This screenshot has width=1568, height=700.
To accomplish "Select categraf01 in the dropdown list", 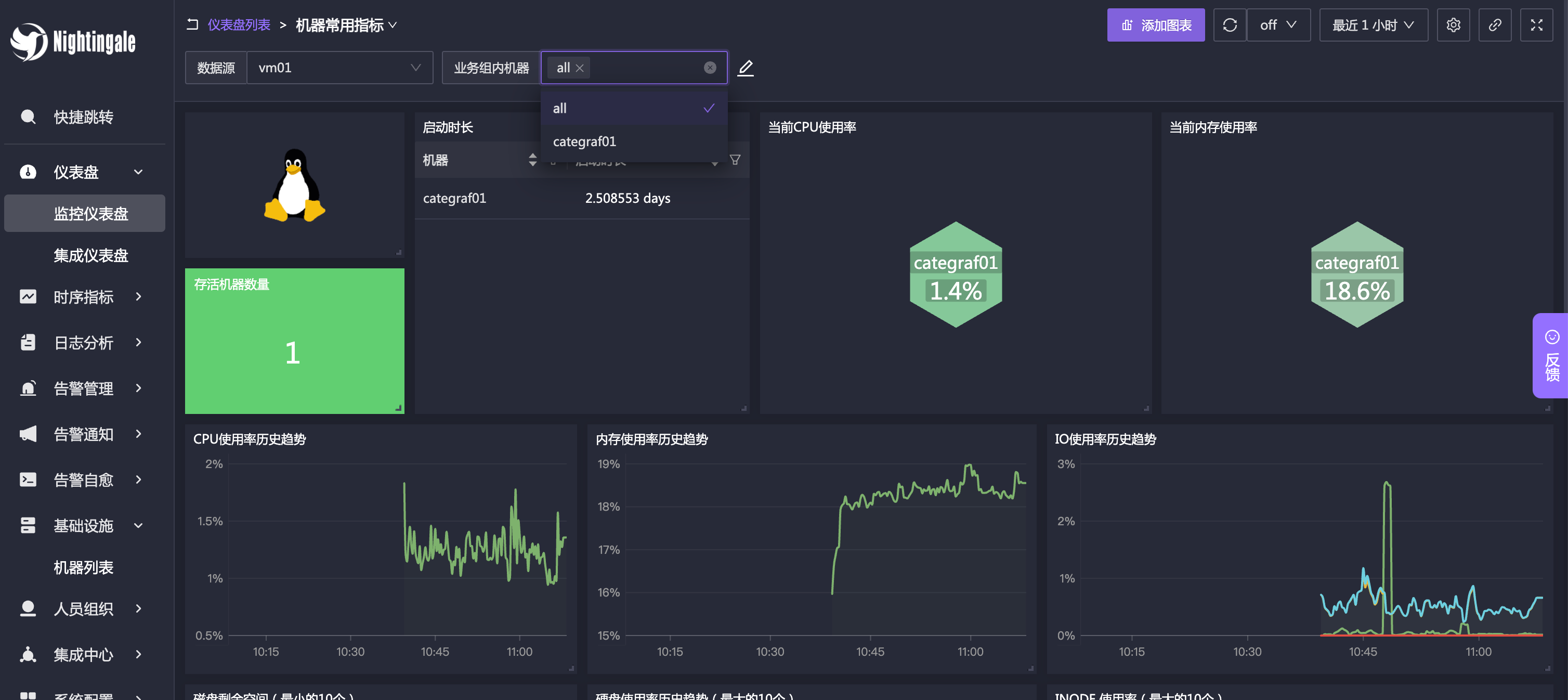I will pyautogui.click(x=634, y=141).
